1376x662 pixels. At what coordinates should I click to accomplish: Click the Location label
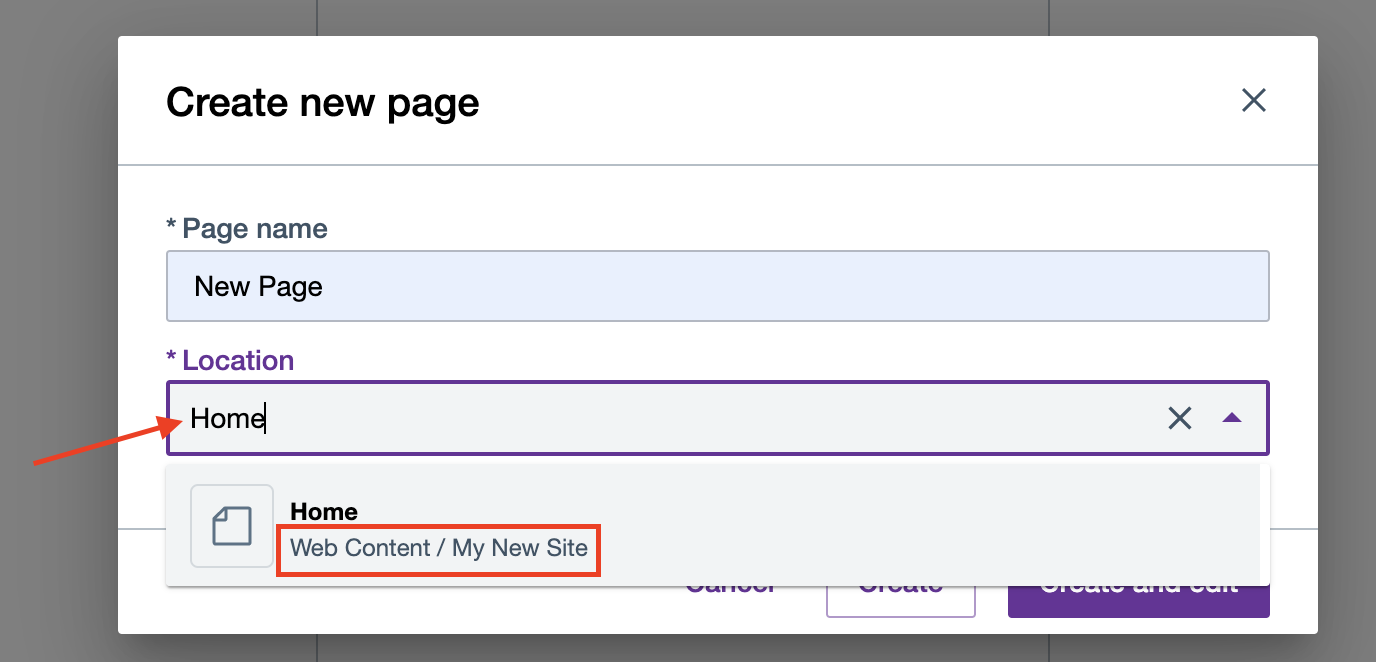(x=231, y=360)
